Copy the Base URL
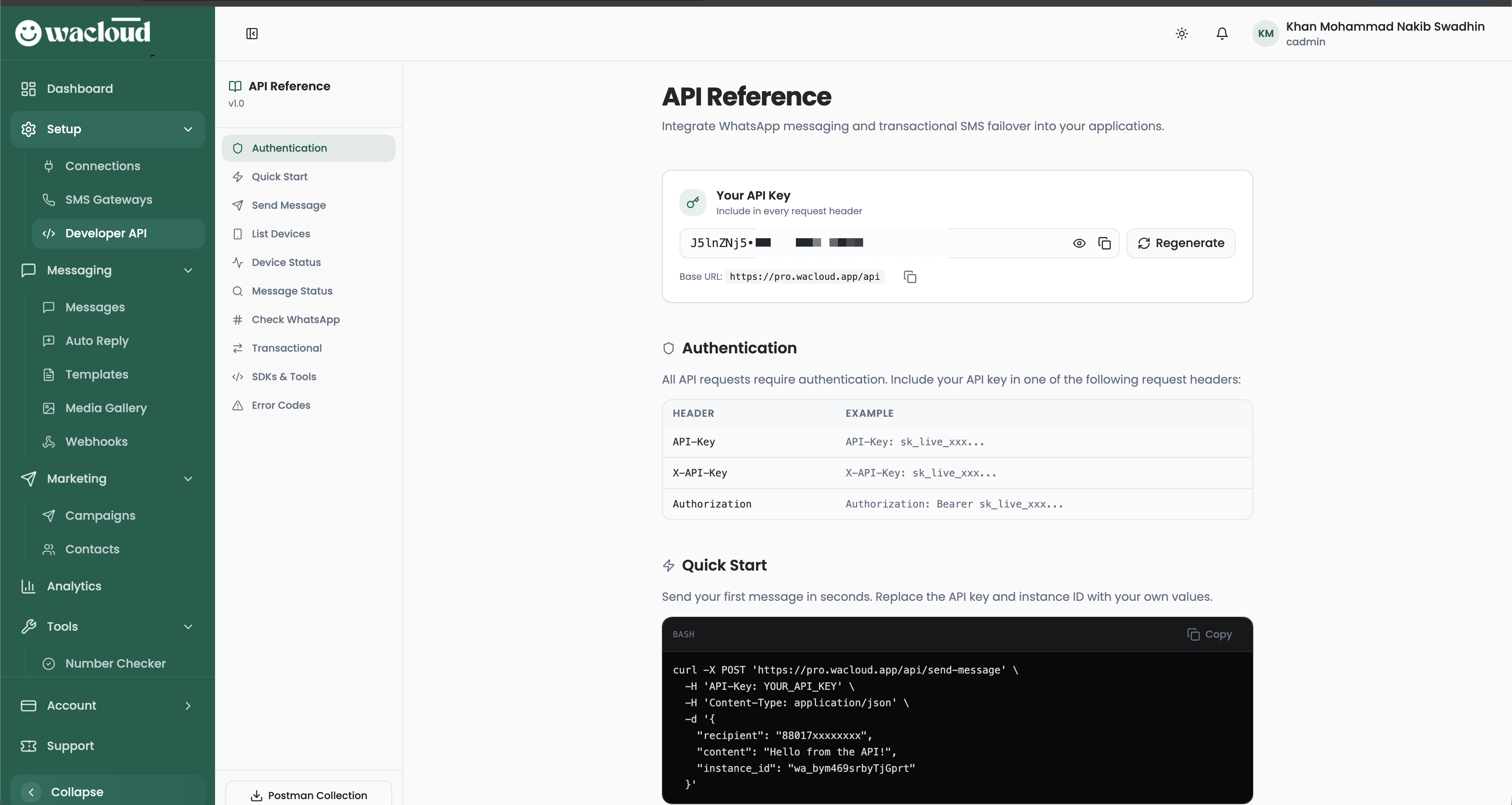 coord(910,276)
